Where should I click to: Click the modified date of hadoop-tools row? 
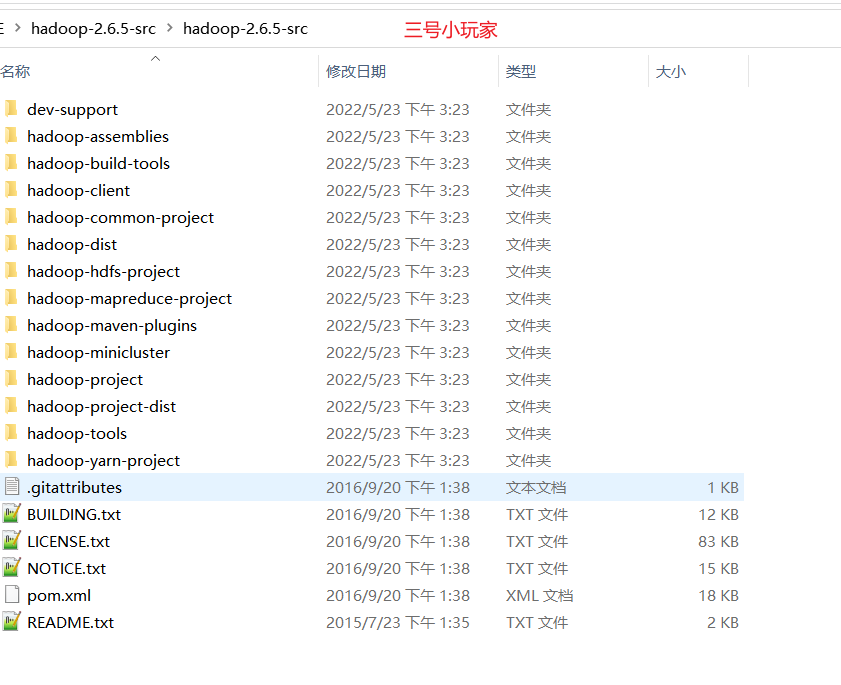397,433
